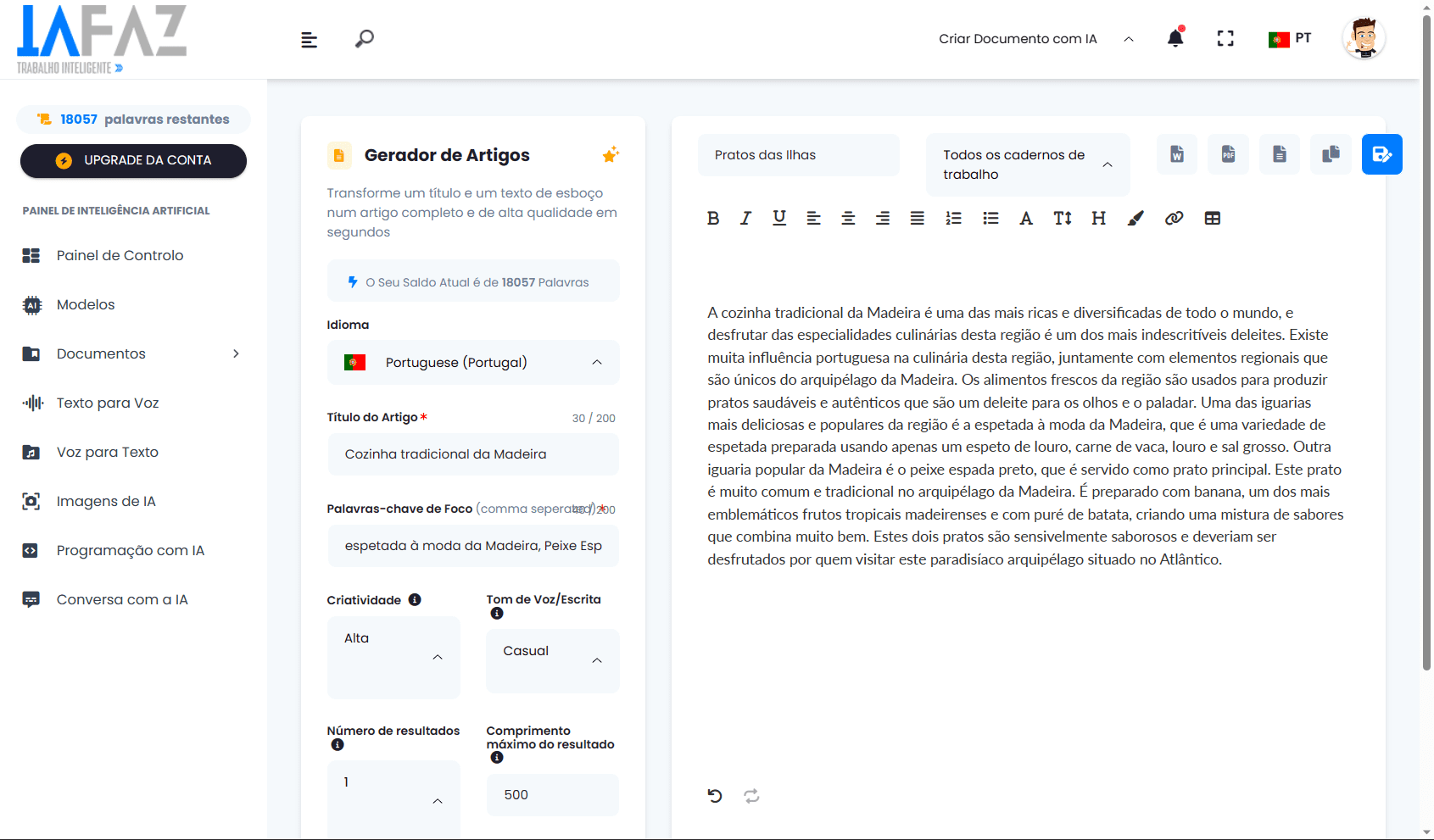Screen dimensions: 1434x840
Task: Toggle underline formatting
Action: click(779, 219)
